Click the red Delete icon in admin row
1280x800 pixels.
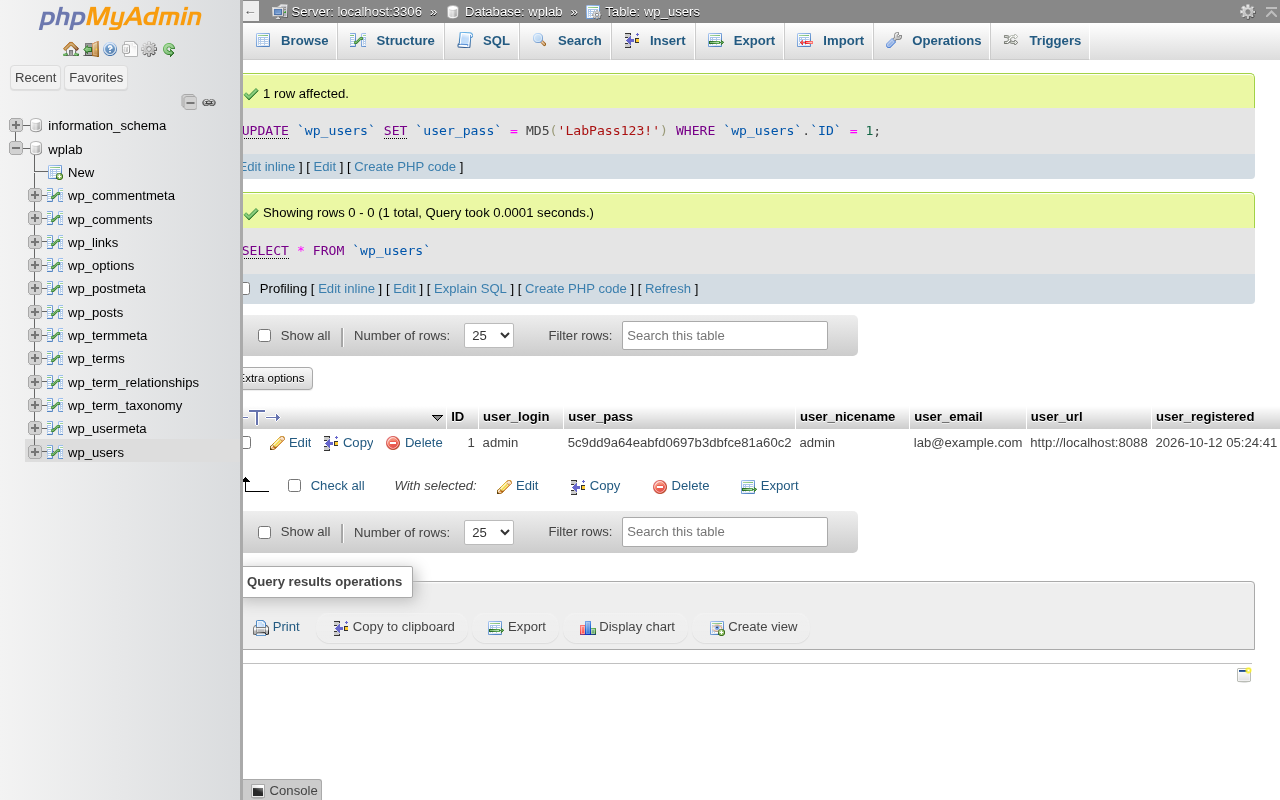(393, 443)
